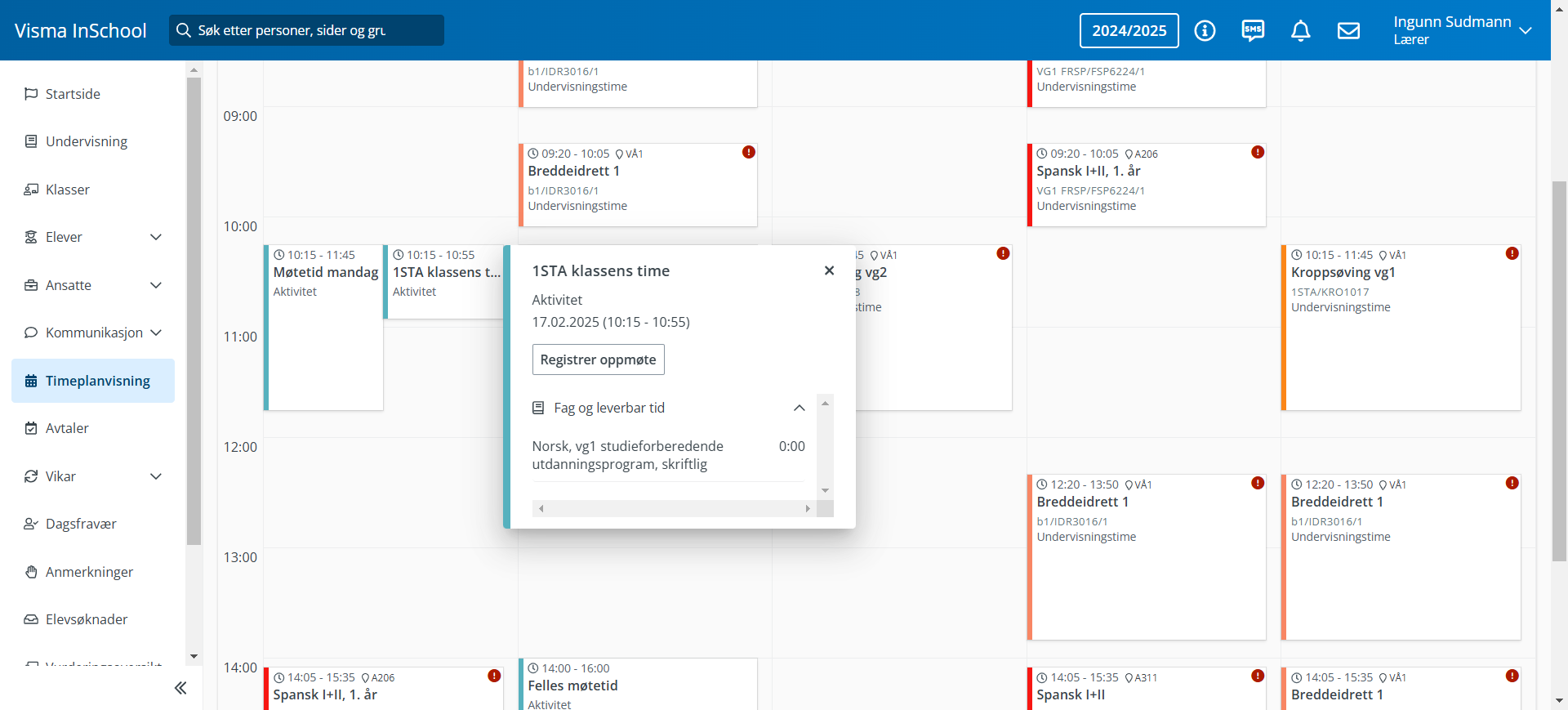The width and height of the screenshot is (1568, 710).
Task: Open the SMS messages icon
Action: 1253,31
